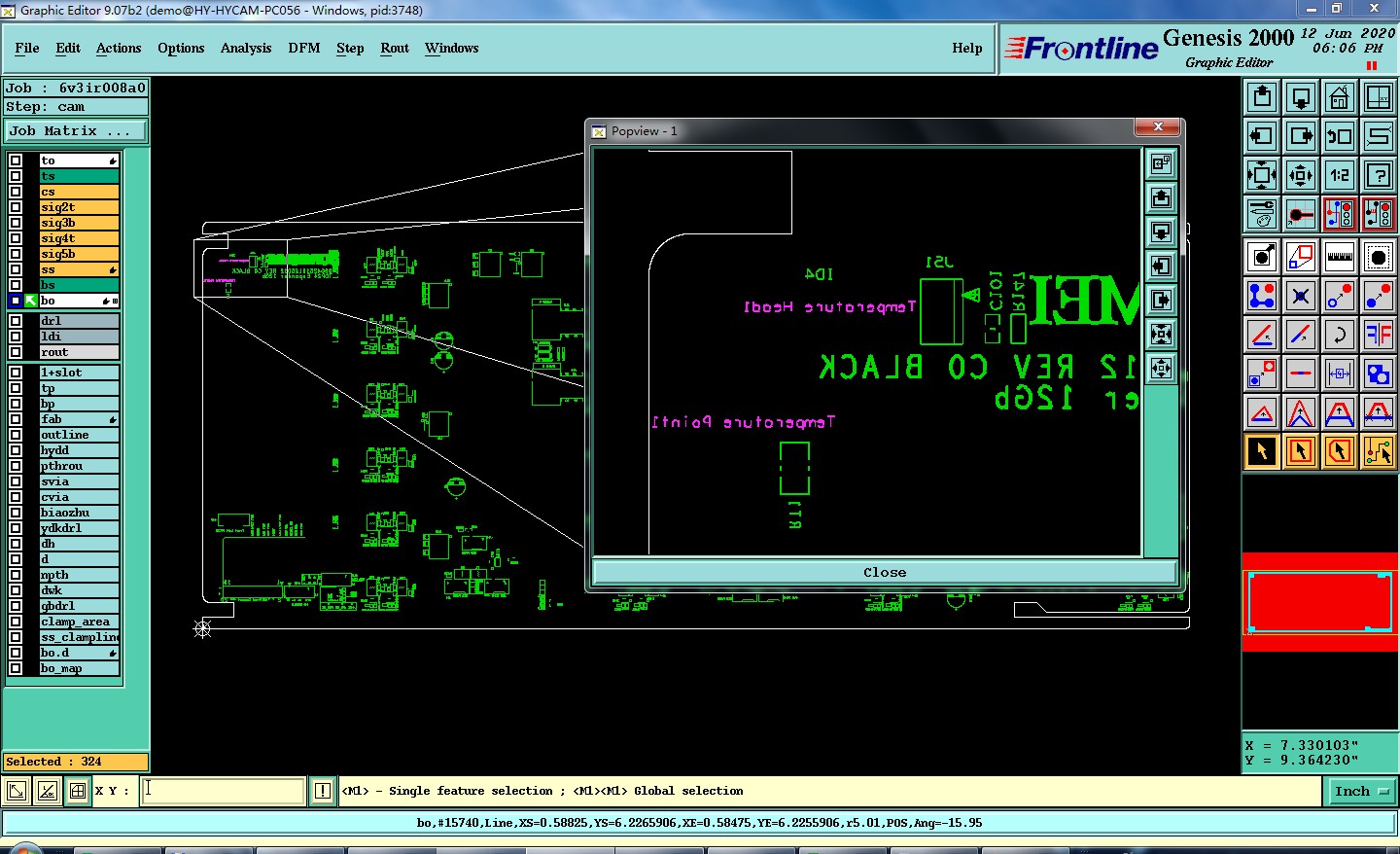Select the net selection arrow tool

[x=1379, y=451]
